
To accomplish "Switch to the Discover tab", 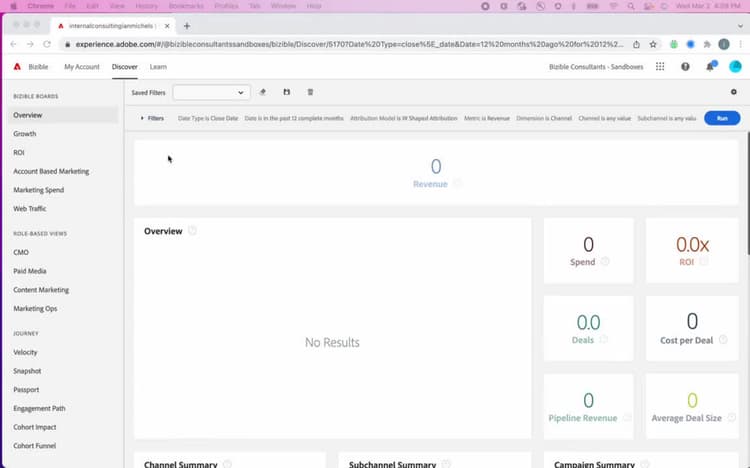I will point(125,67).
